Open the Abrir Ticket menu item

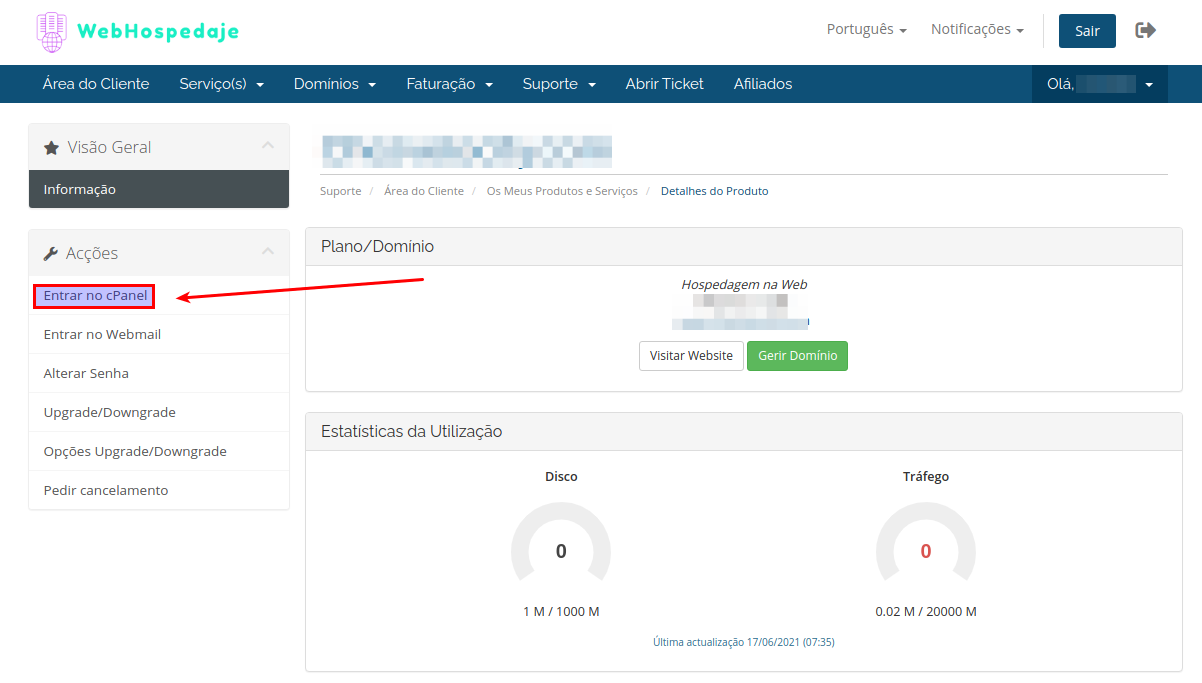coord(665,84)
